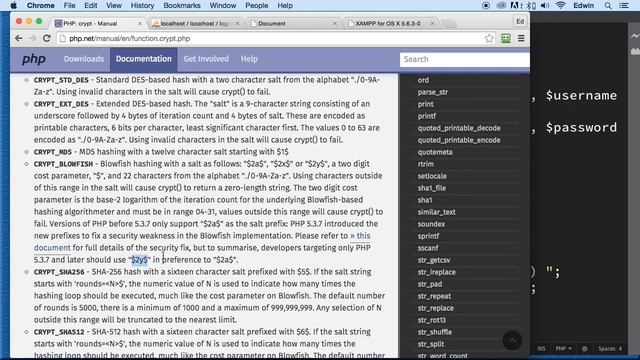
Task: Open the quotemeta function link
Action: pyautogui.click(x=435, y=152)
